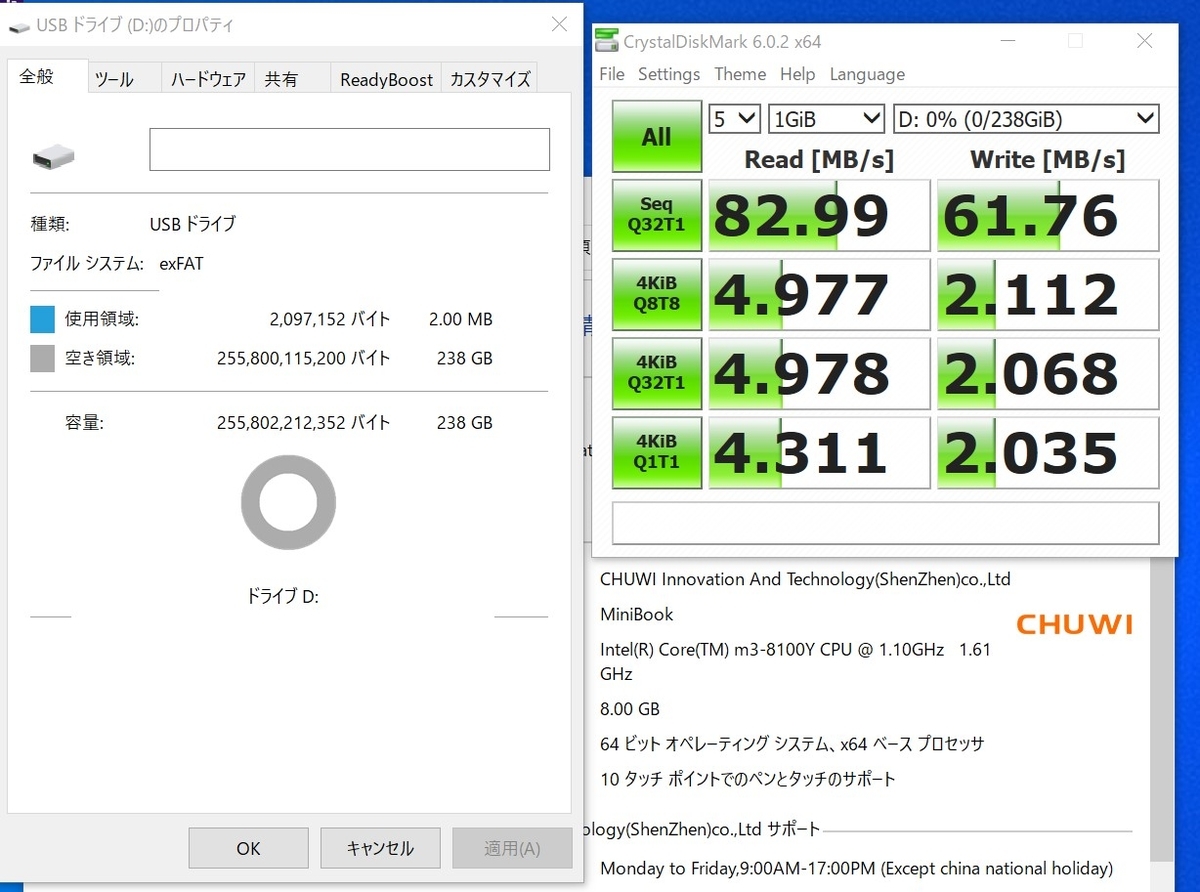Switch to the ReadyBoost tab

click(387, 79)
